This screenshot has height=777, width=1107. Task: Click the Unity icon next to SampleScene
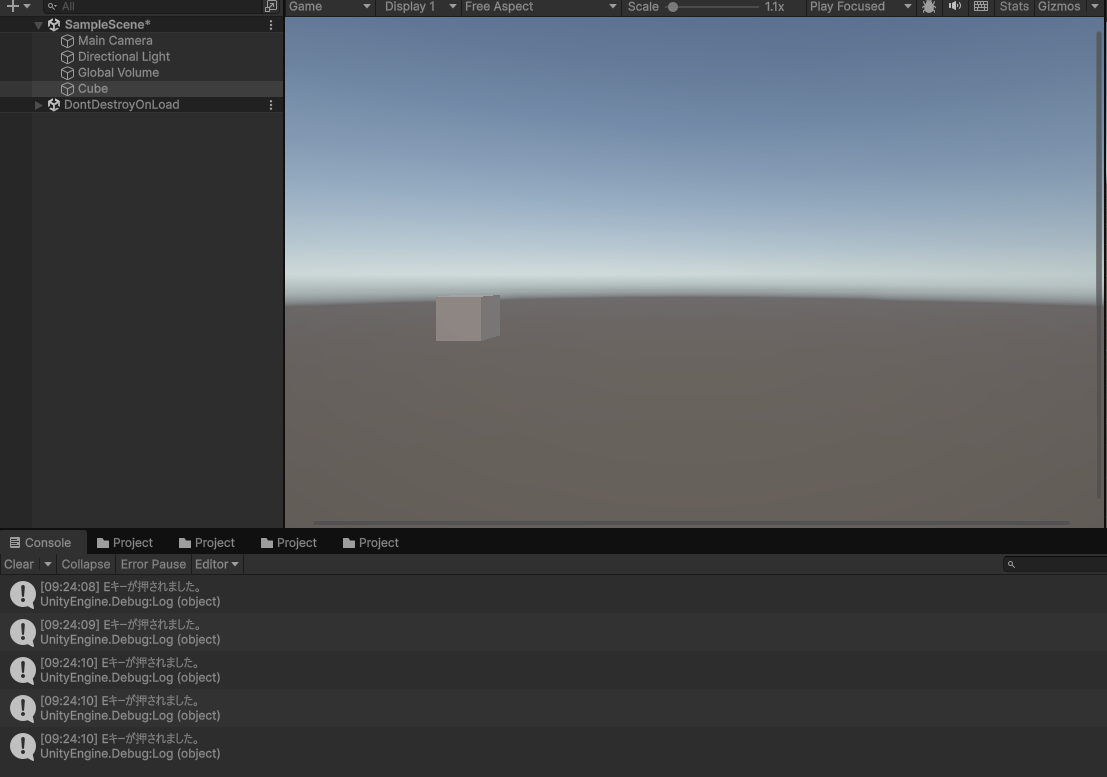coord(54,25)
